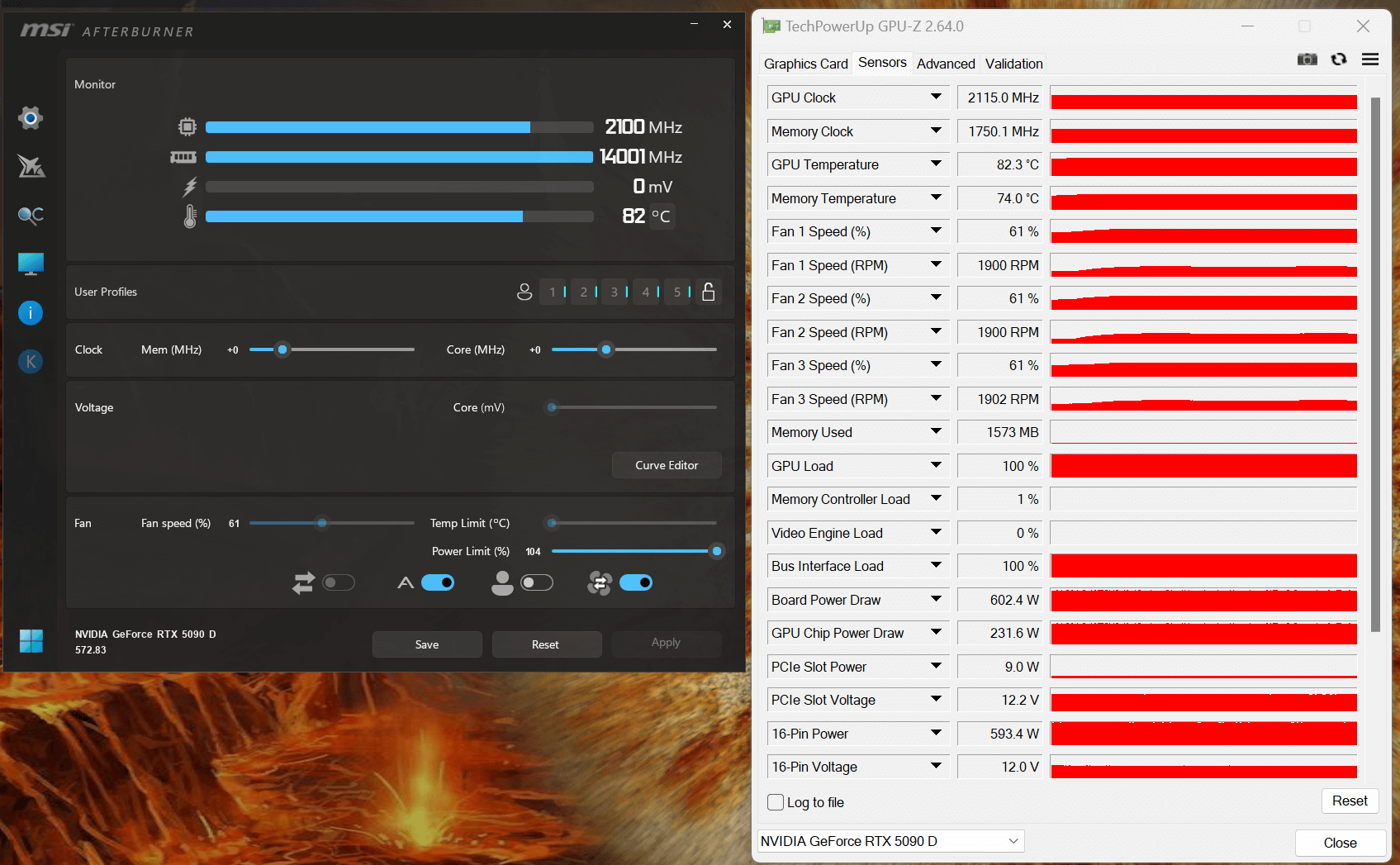The image size is (1400, 865).
Task: Click the GPU-Z title bar app icon
Action: click(771, 26)
